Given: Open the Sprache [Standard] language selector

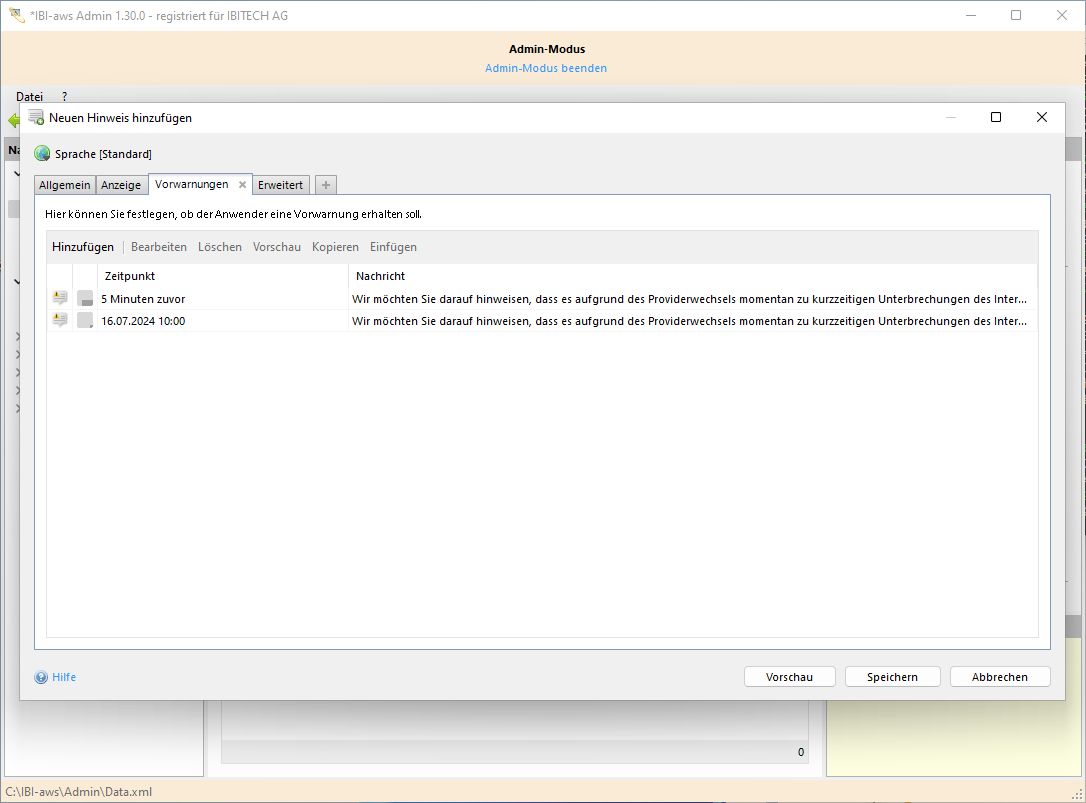Looking at the screenshot, I should (103, 154).
